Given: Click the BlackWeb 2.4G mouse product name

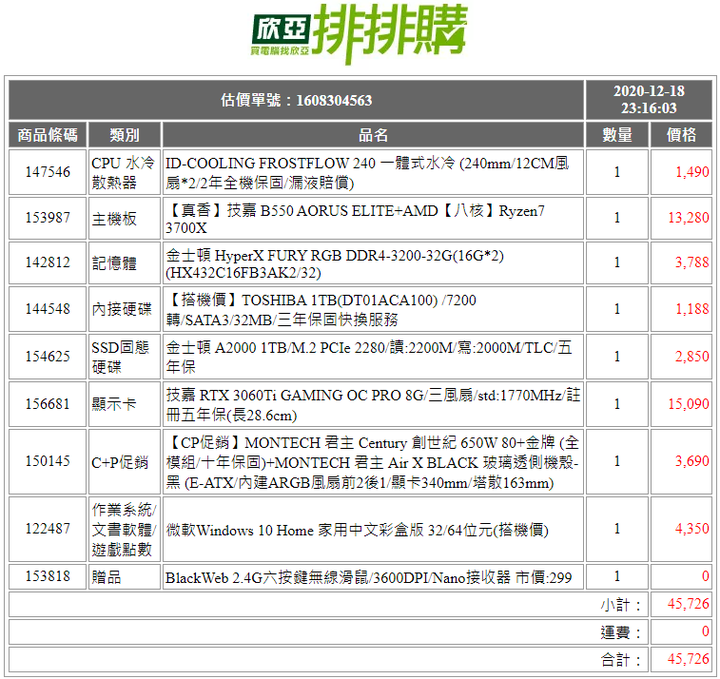Looking at the screenshot, I should click(x=369, y=577).
